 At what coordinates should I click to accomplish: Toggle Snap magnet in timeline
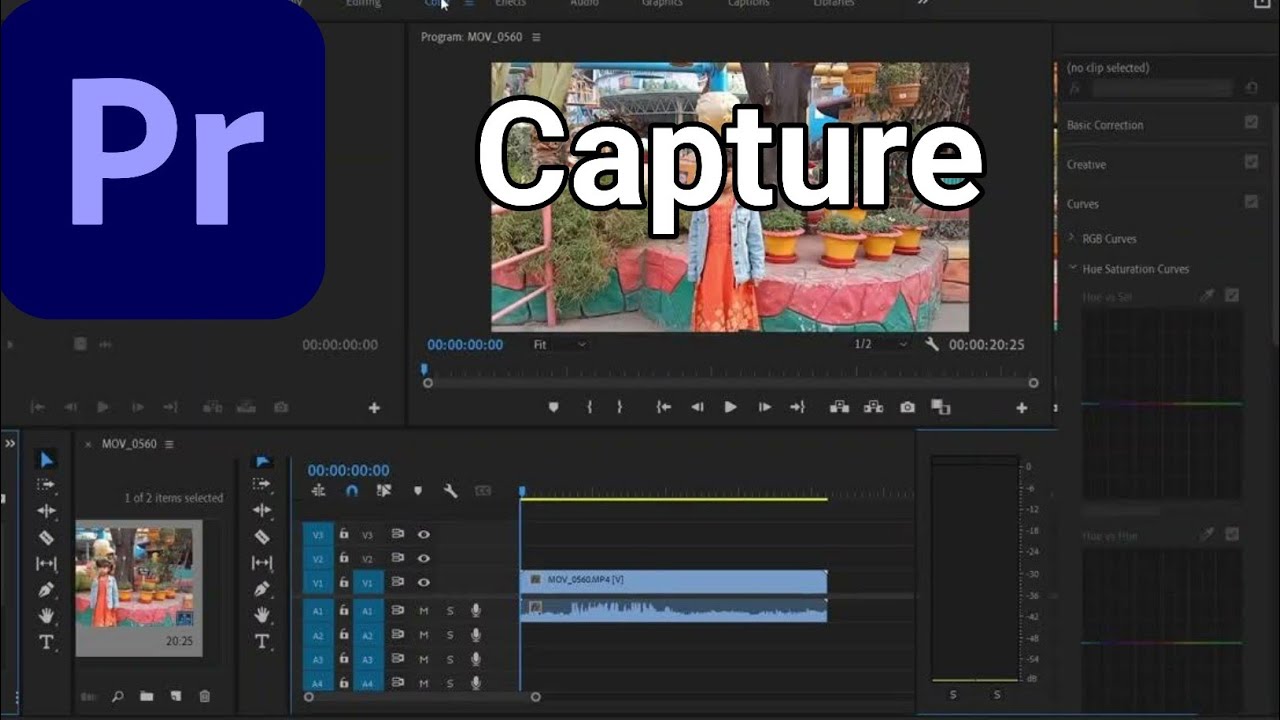pos(352,491)
